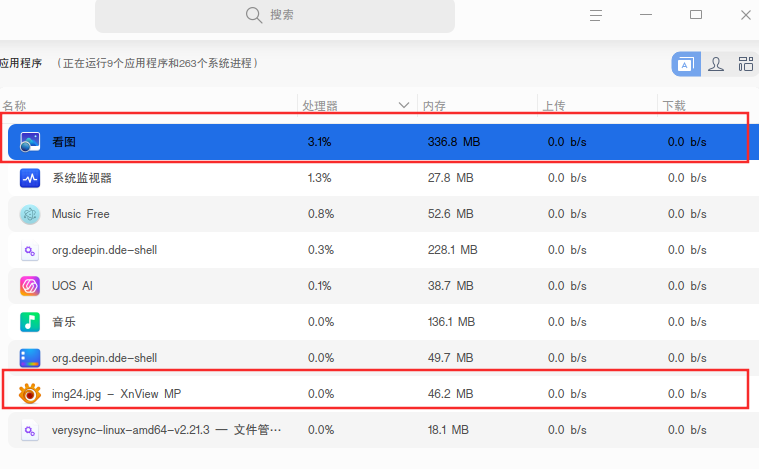Viewport: 759px width, 469px height.
Task: Select the green 音乐 music app icon
Action: [x=30, y=322]
